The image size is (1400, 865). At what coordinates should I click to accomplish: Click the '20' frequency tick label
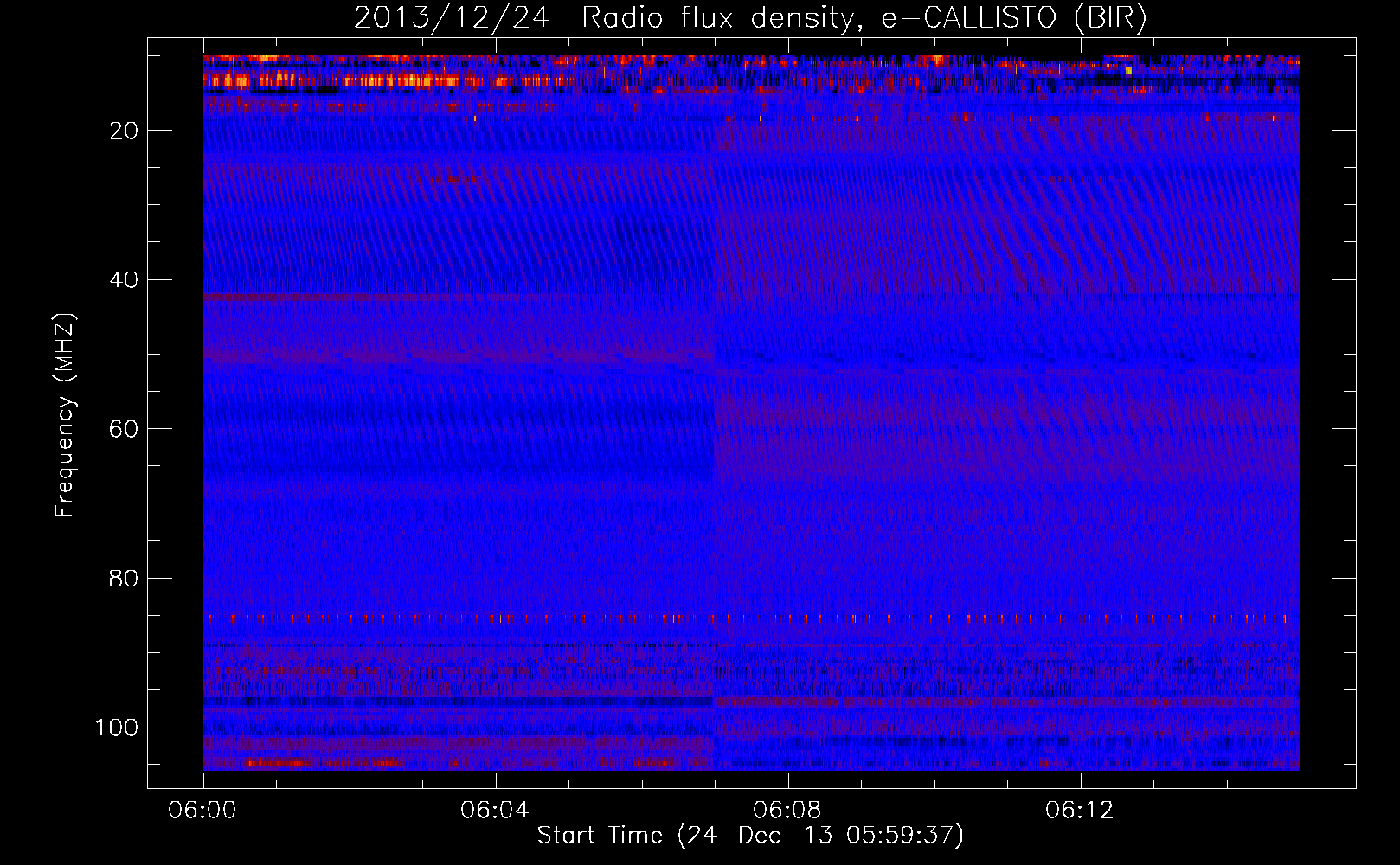pyautogui.click(x=124, y=131)
